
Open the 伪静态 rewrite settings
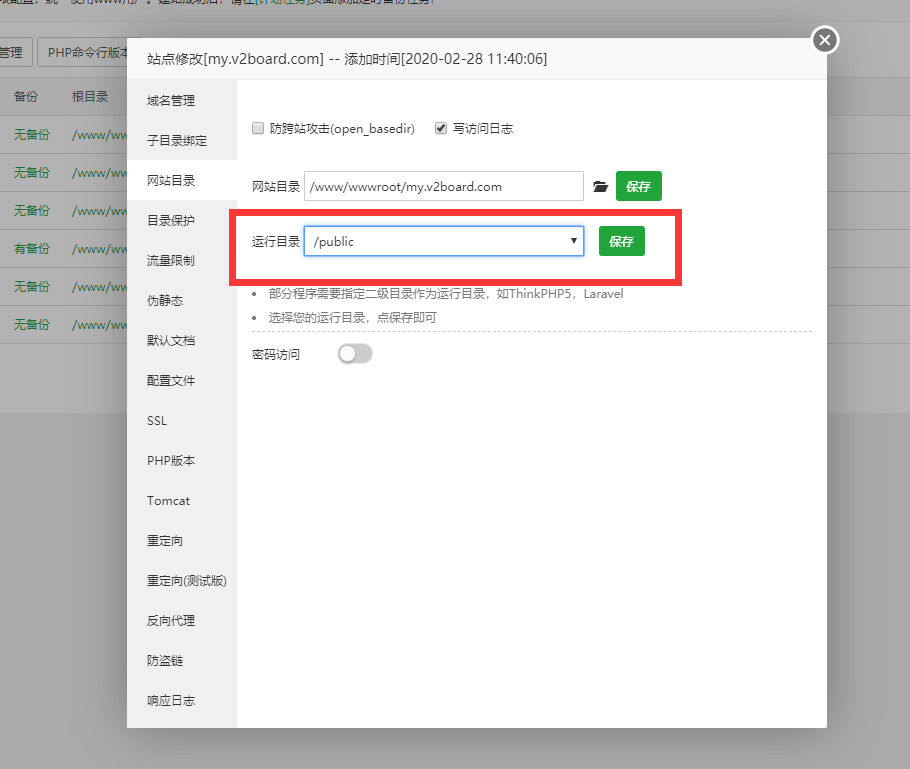(x=165, y=301)
